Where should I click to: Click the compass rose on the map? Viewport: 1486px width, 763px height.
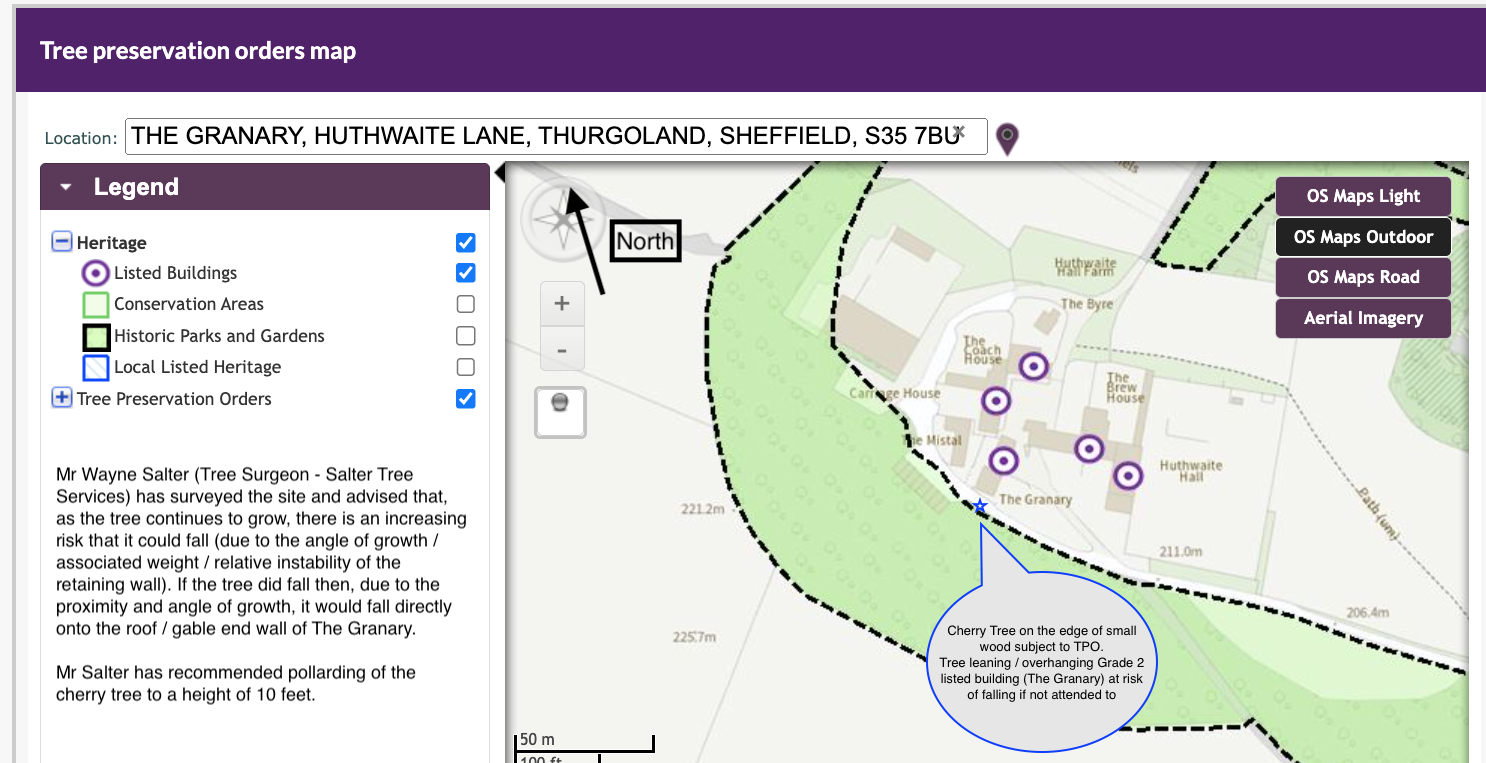point(561,217)
